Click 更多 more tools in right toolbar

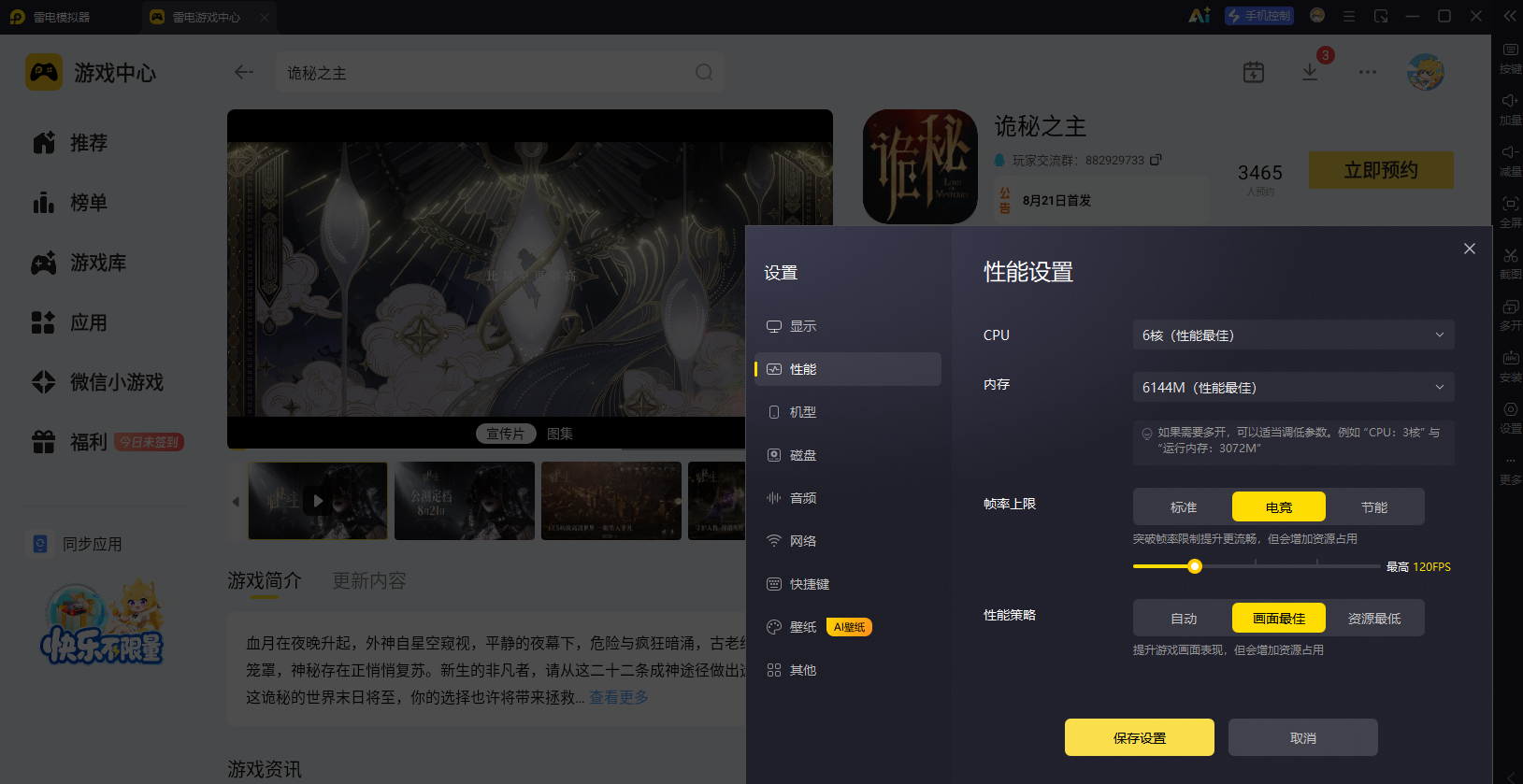[x=1510, y=469]
